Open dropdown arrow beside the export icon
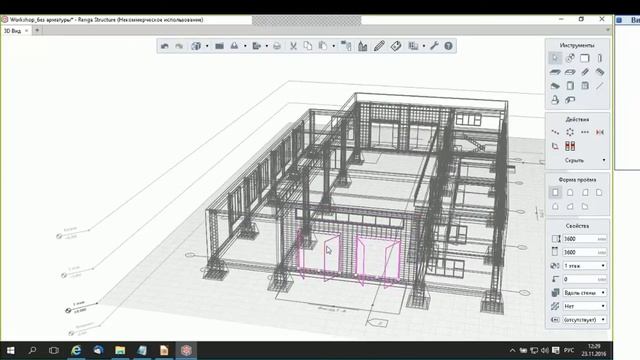 tap(267, 46)
